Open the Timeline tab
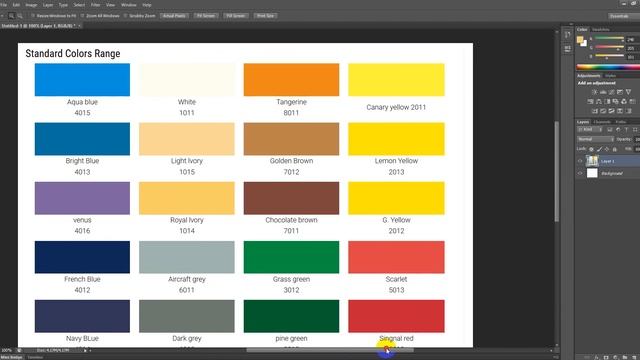 tap(36, 357)
